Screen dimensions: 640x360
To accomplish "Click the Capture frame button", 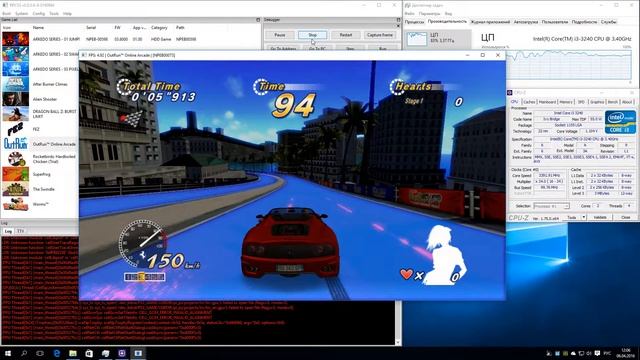I will point(379,35).
